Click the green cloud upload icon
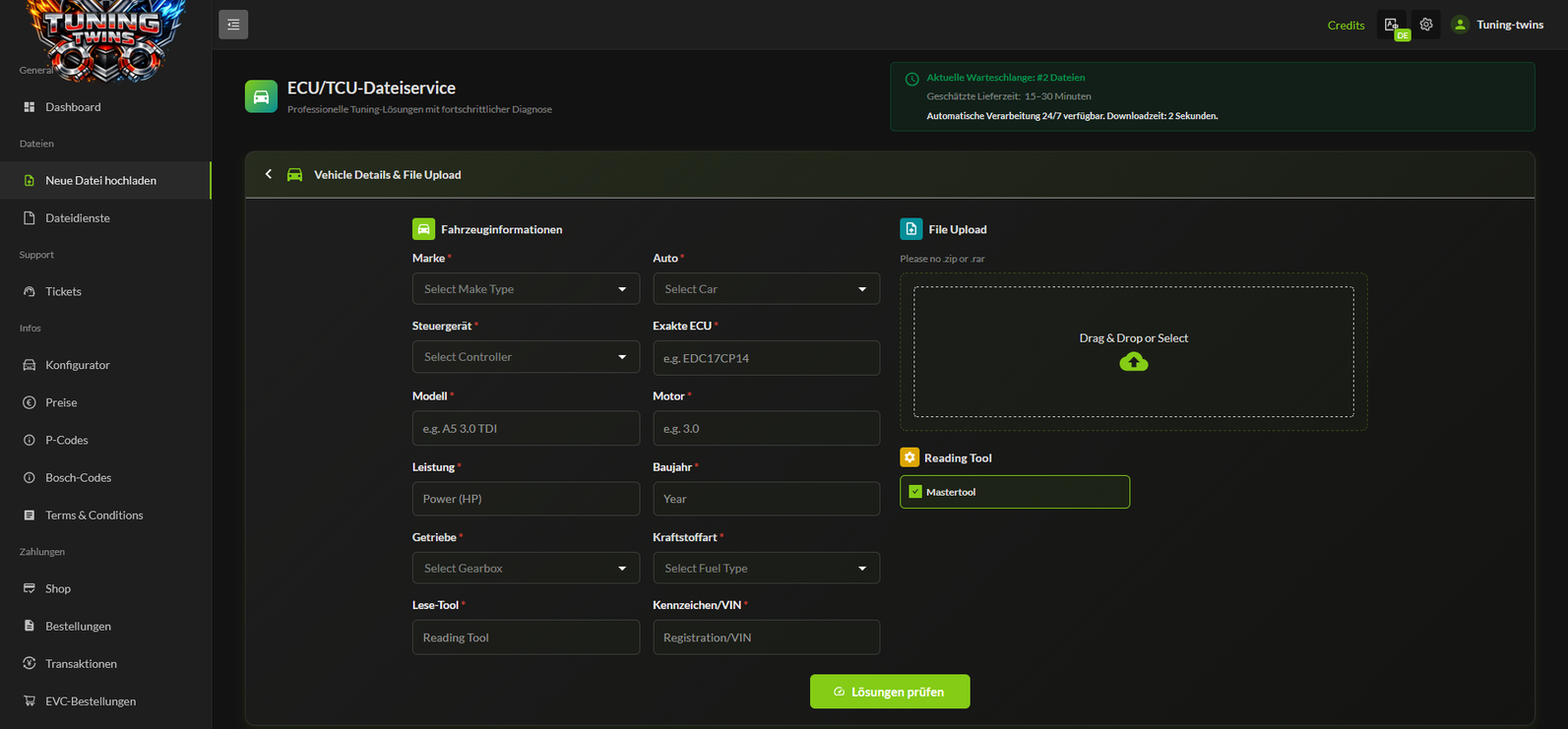The image size is (1568, 729). point(1133,362)
